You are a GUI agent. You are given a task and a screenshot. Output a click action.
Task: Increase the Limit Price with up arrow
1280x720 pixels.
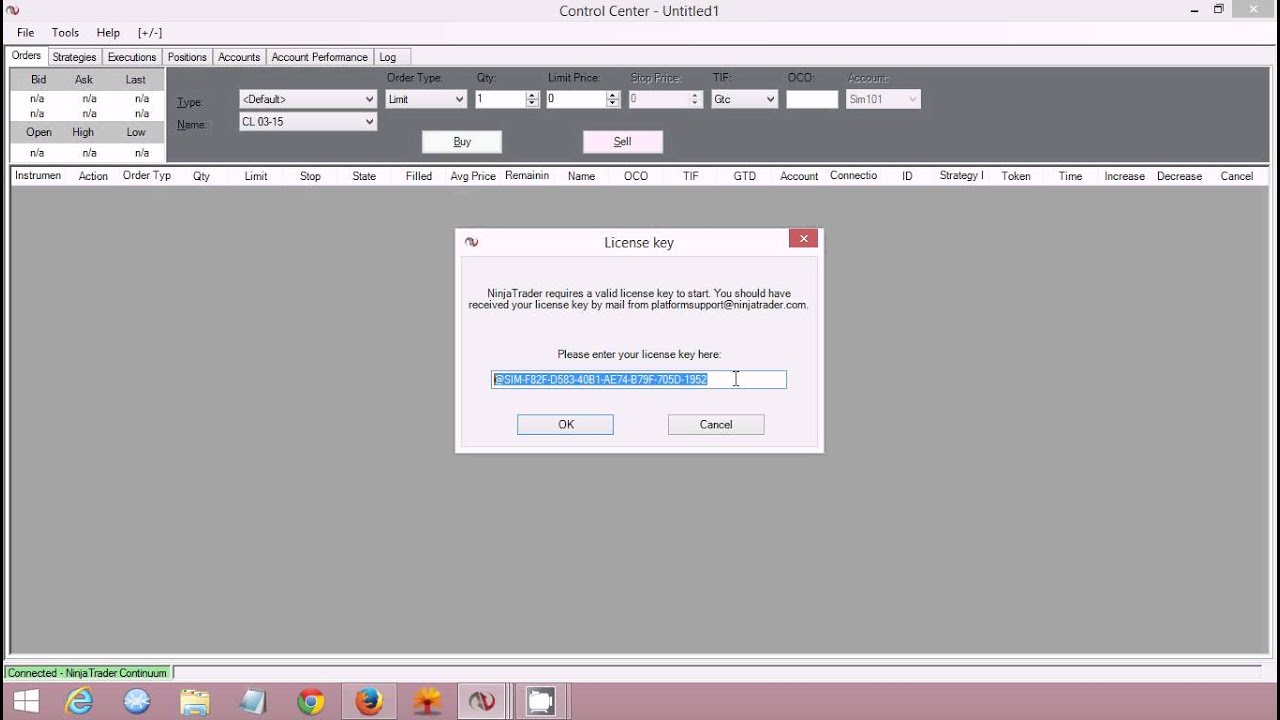point(612,95)
